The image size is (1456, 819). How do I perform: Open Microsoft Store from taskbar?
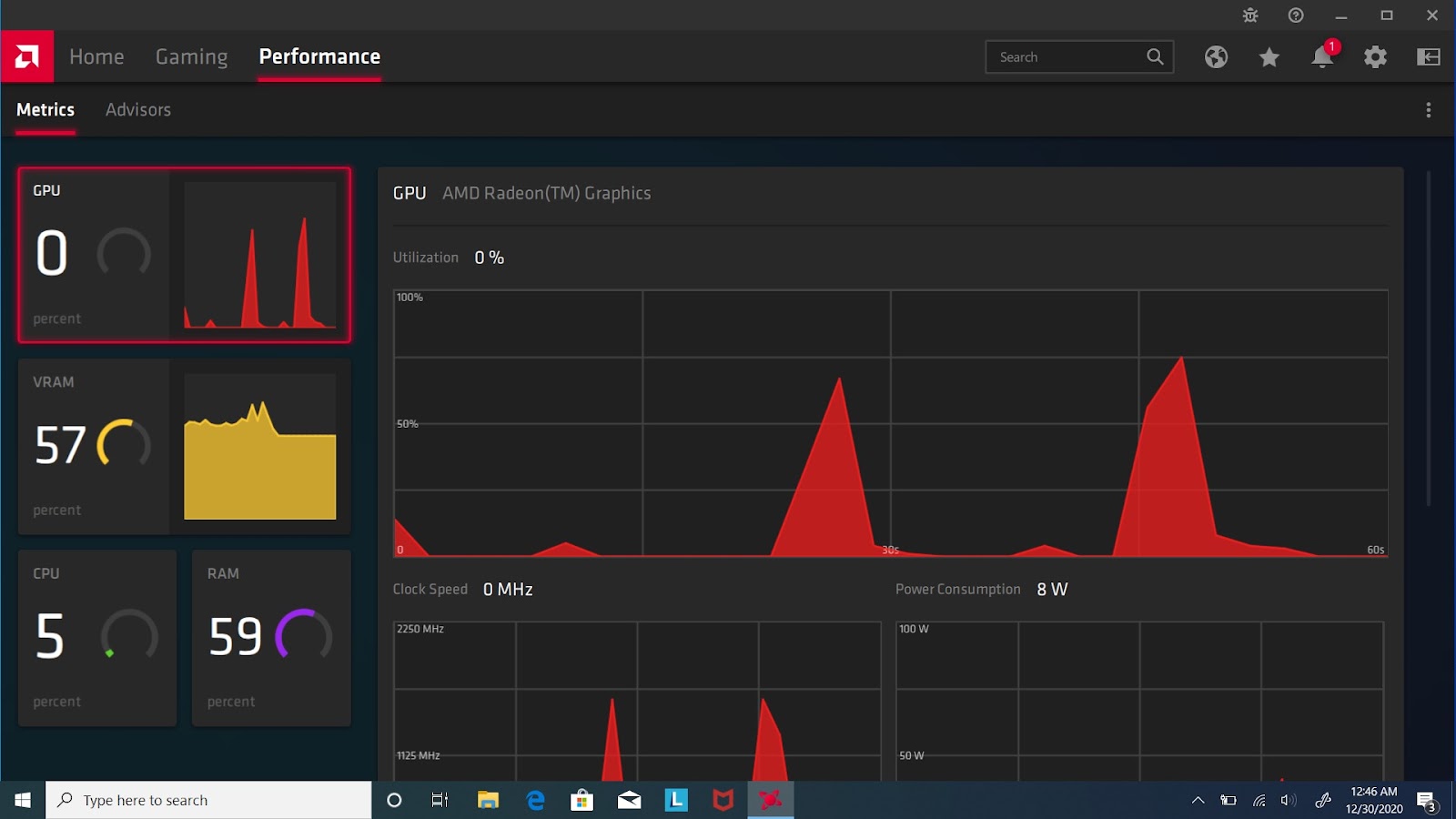tap(581, 800)
